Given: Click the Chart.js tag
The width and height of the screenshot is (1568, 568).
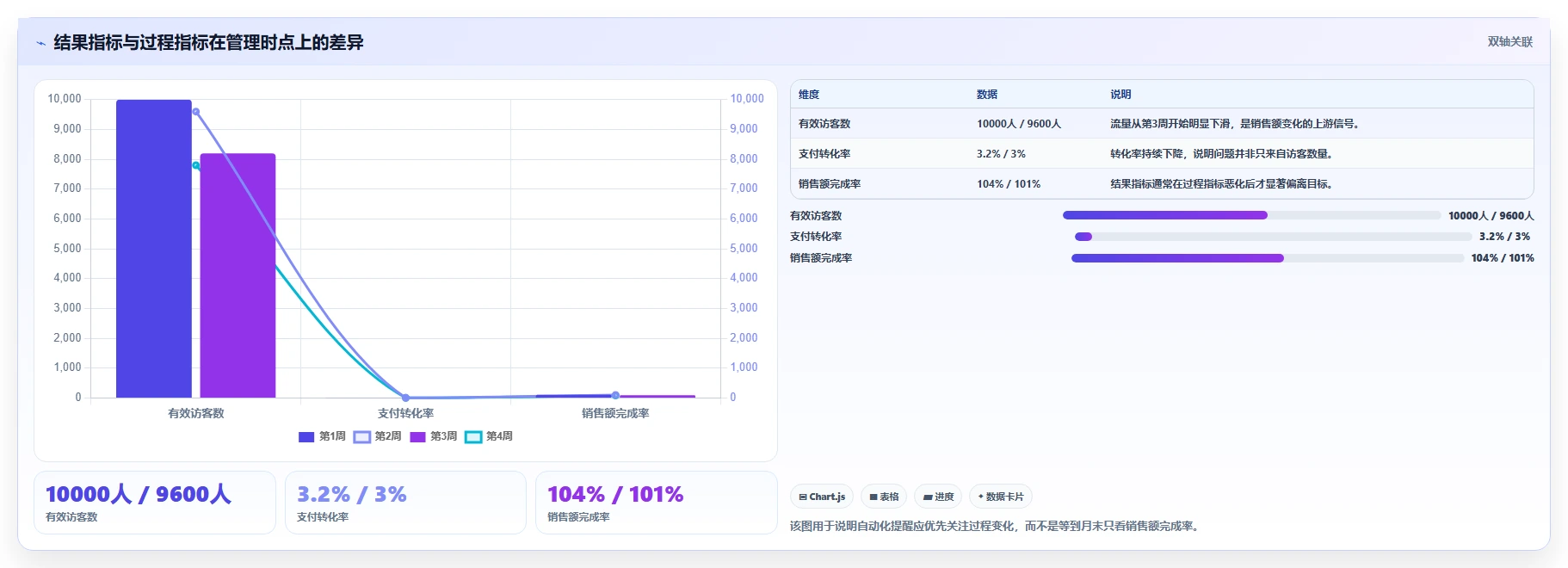Looking at the screenshot, I should click(822, 497).
